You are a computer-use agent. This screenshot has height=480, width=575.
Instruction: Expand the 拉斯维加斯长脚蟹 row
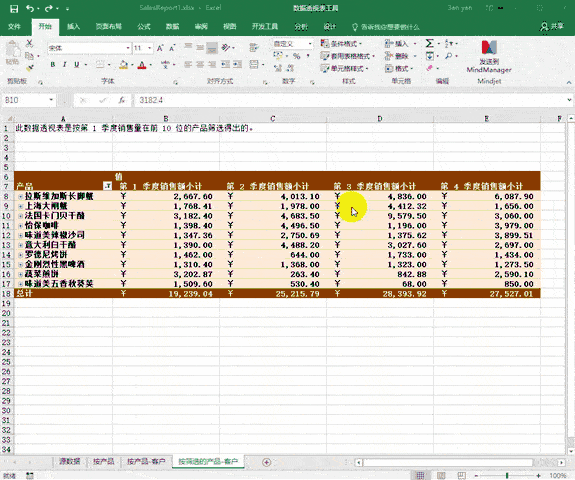pos(21,197)
